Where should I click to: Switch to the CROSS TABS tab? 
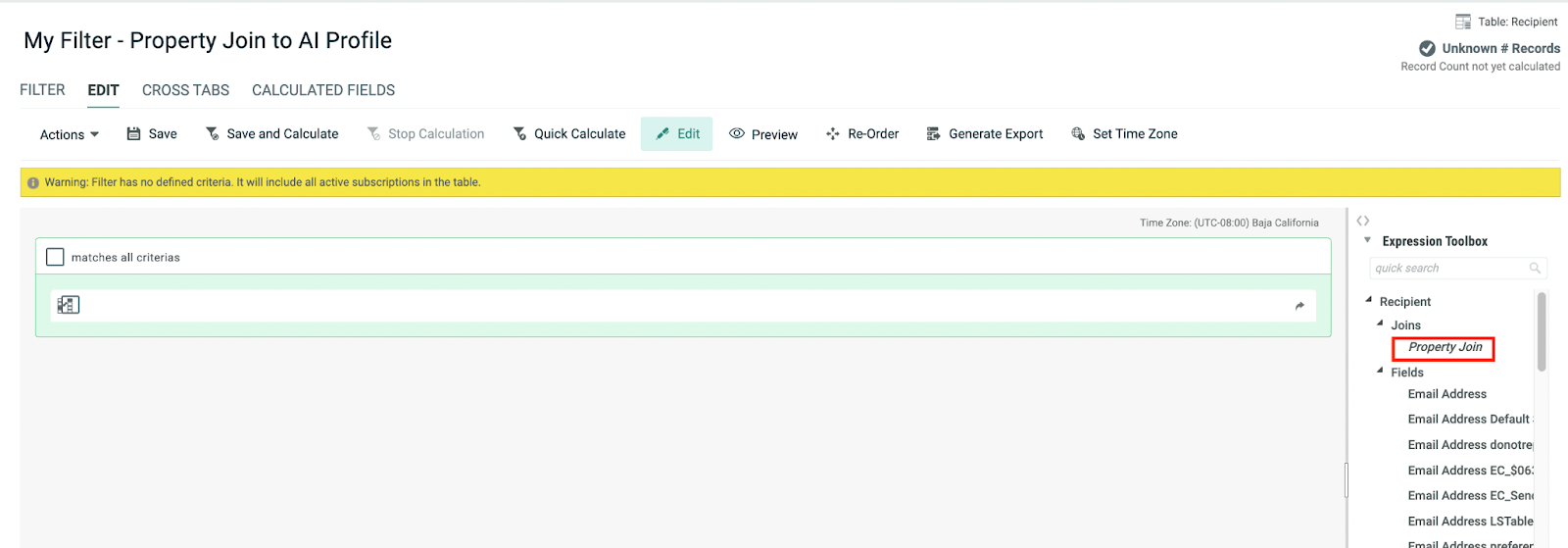coord(185,90)
